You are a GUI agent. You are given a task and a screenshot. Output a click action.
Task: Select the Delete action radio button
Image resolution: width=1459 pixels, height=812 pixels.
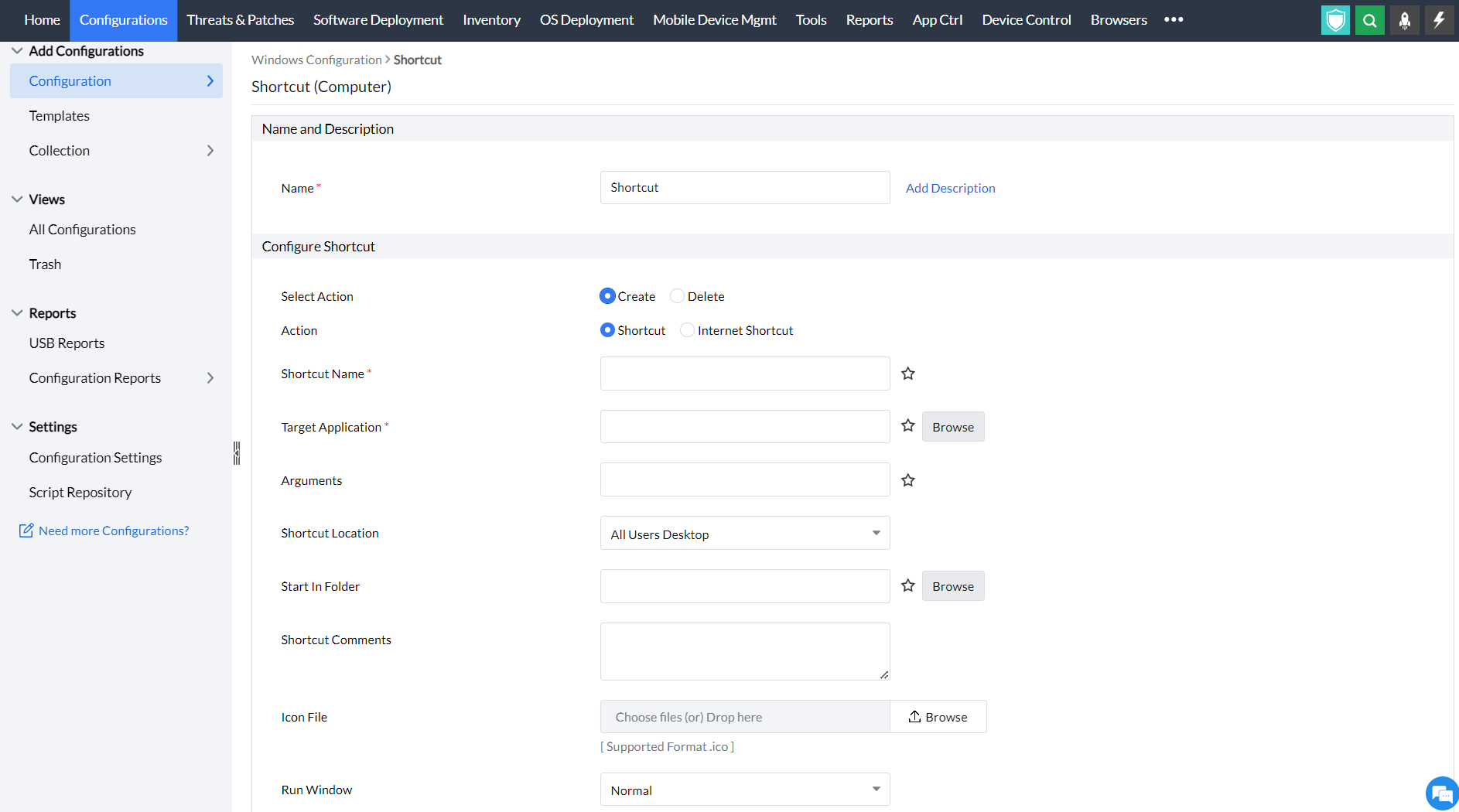click(677, 295)
